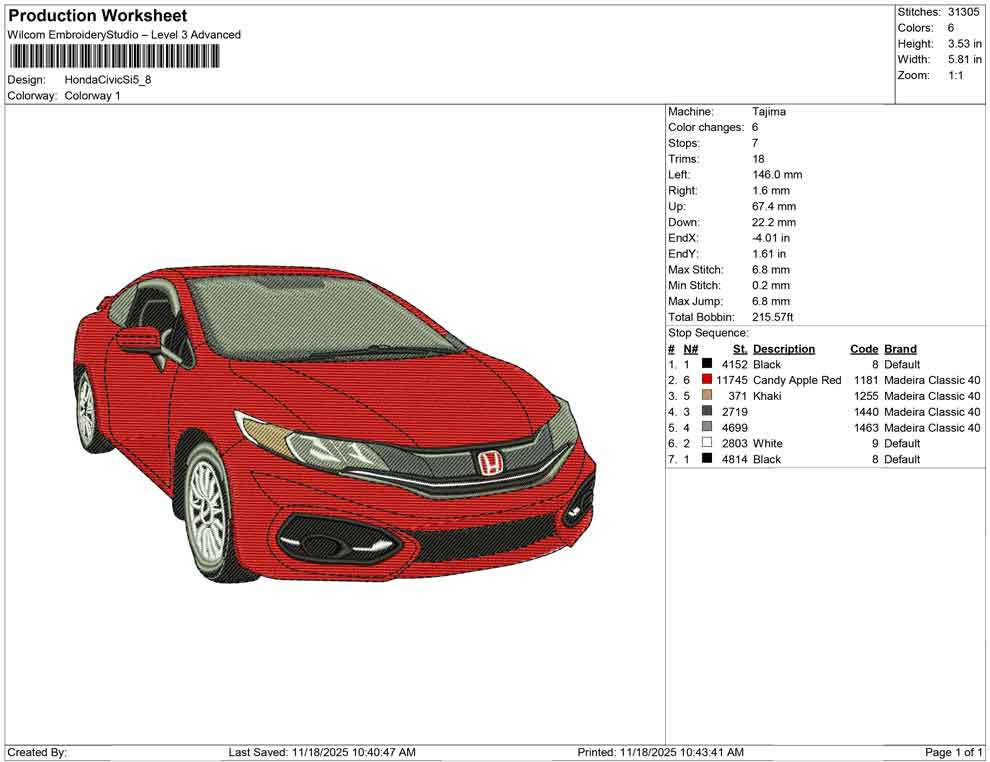990x762 pixels.
Task: Click the Brand column header
Action: [900, 348]
